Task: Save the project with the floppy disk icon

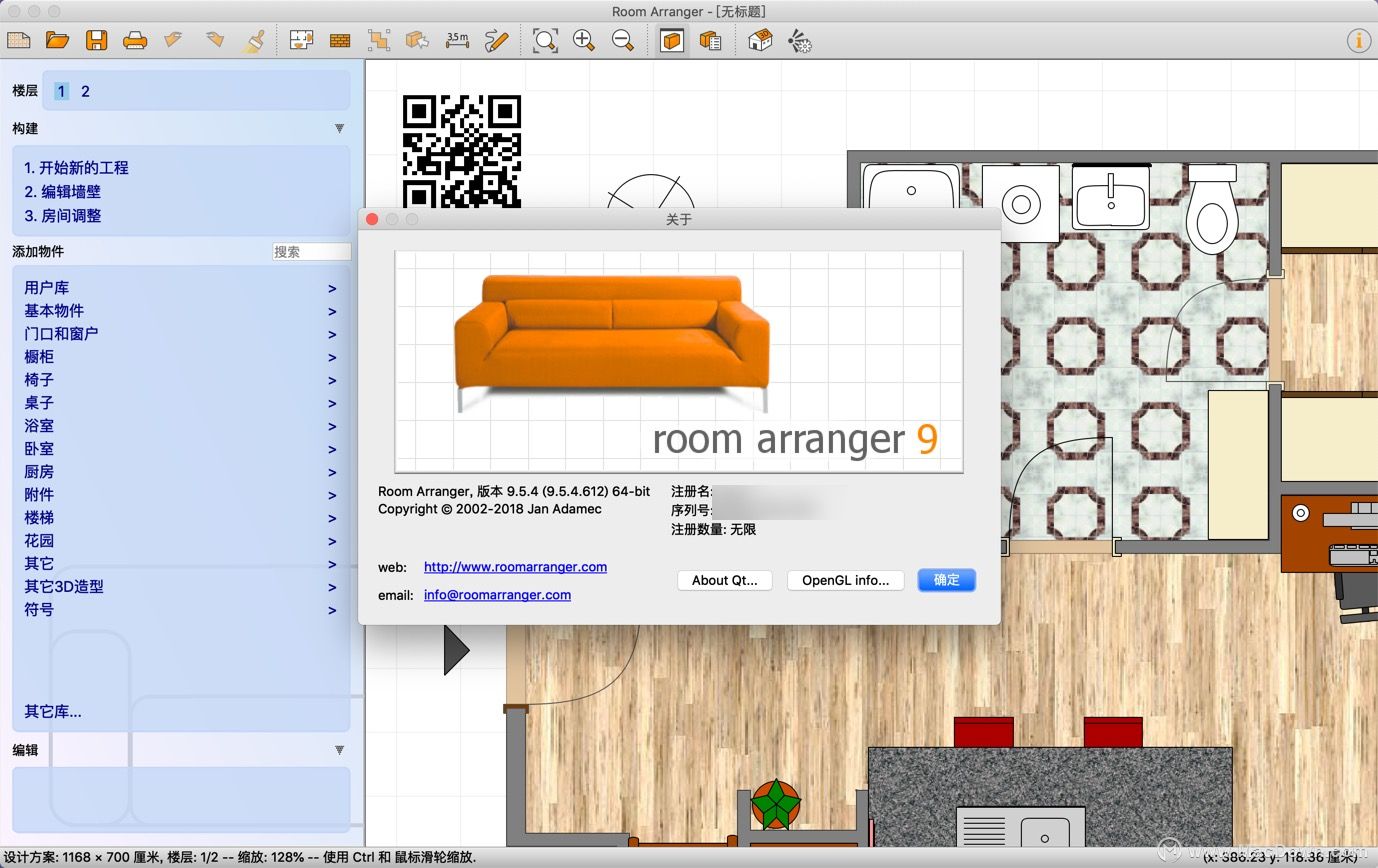Action: [96, 41]
